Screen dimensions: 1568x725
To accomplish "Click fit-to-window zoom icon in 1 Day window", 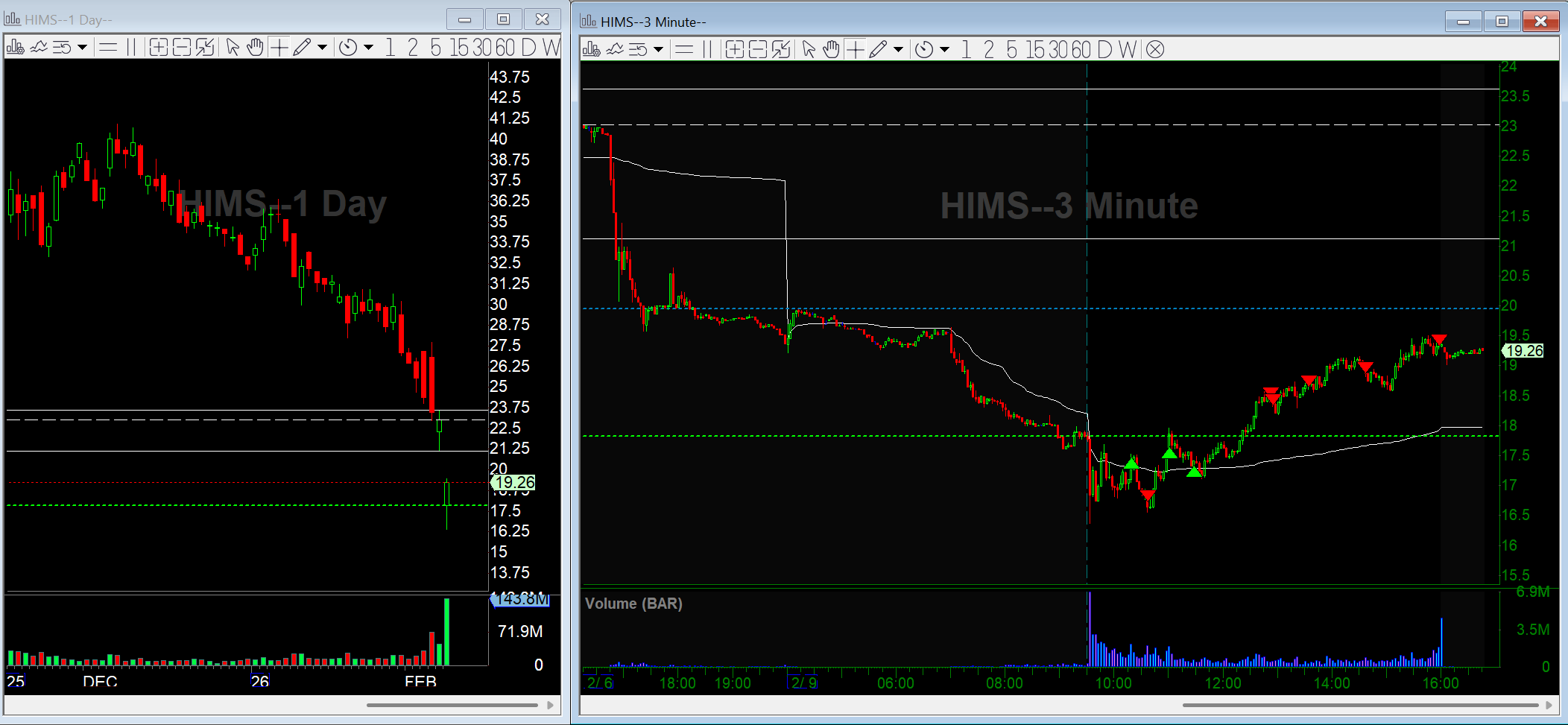I will pos(205,48).
